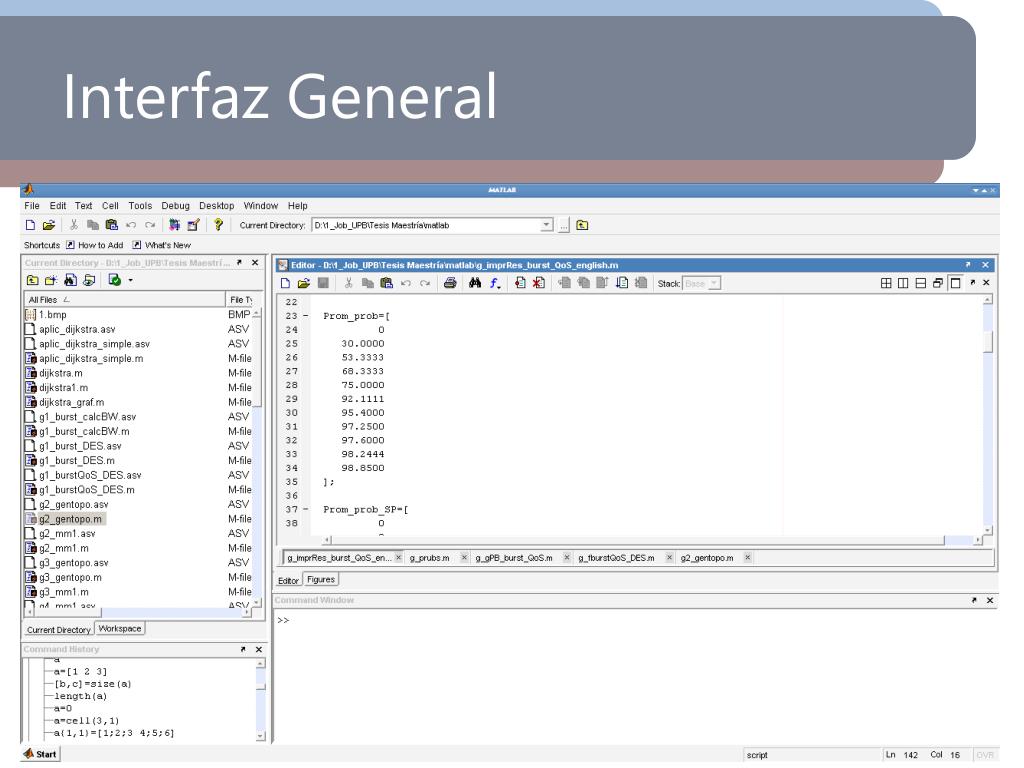Click Clear all breakpoints icon in editor
This screenshot has width=1024, height=768.
(x=538, y=283)
